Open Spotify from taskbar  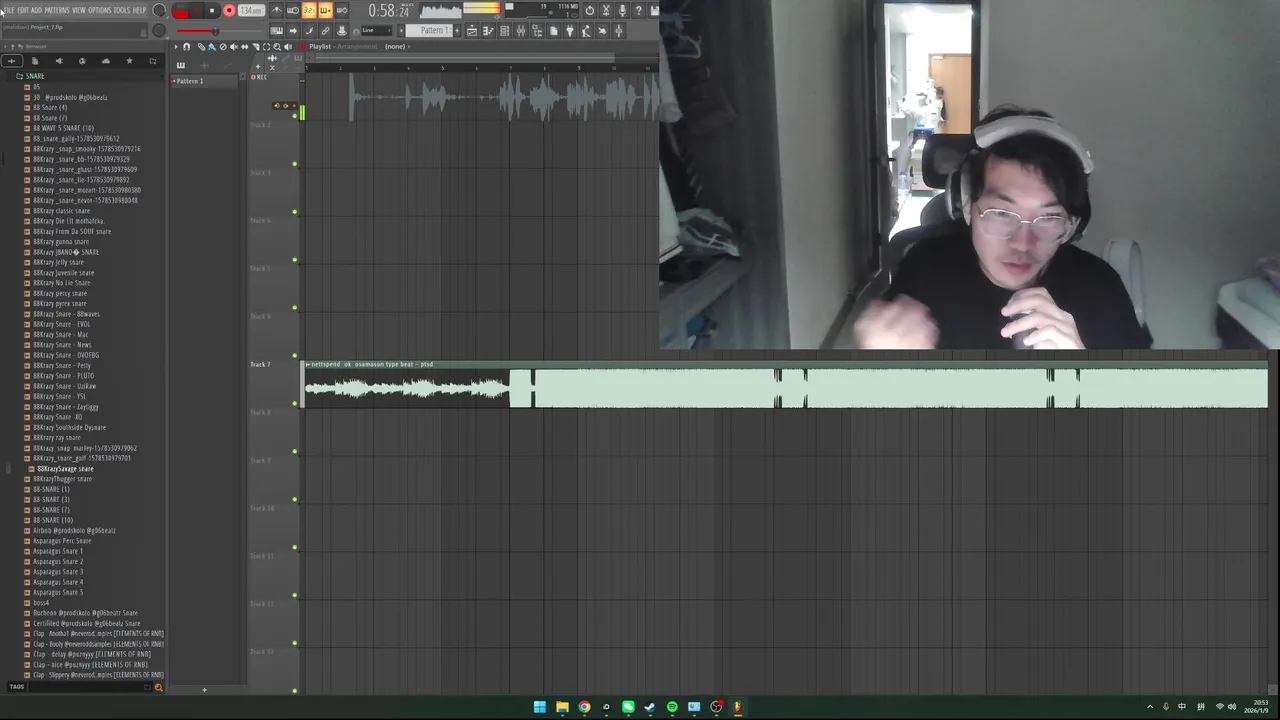[672, 707]
